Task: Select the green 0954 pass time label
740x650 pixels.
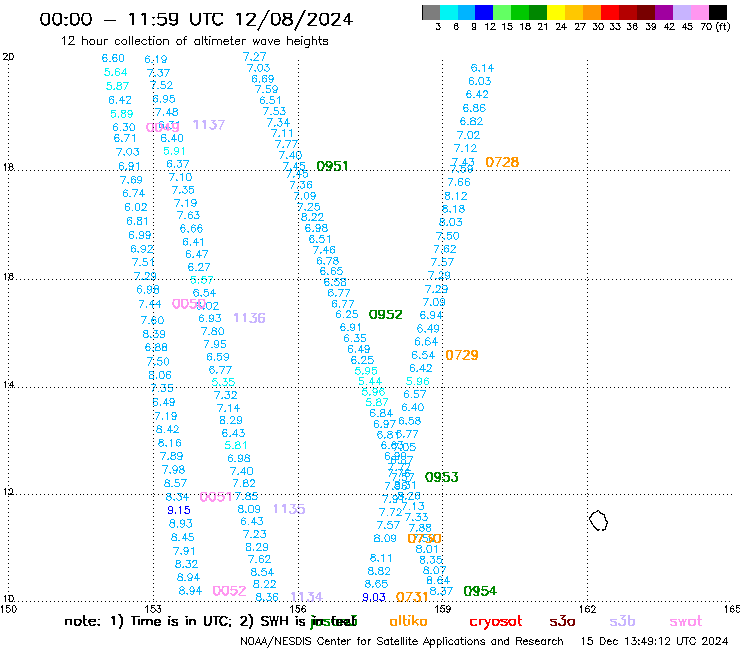Action: pyautogui.click(x=480, y=591)
